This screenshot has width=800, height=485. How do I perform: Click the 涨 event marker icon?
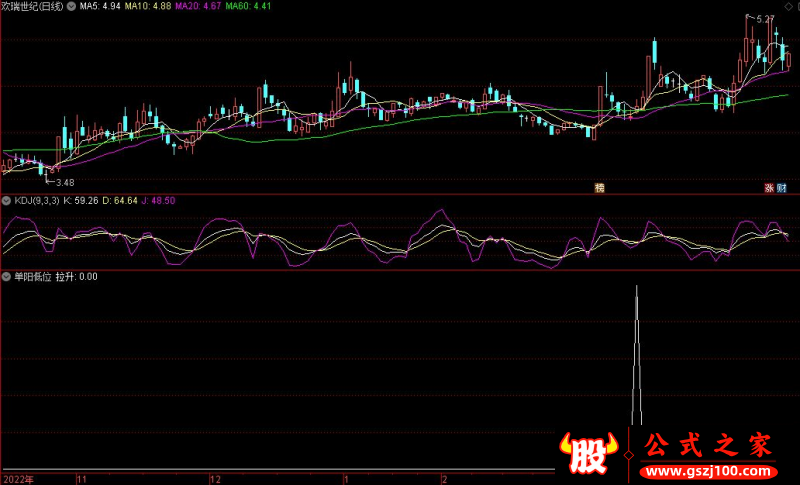[769, 187]
